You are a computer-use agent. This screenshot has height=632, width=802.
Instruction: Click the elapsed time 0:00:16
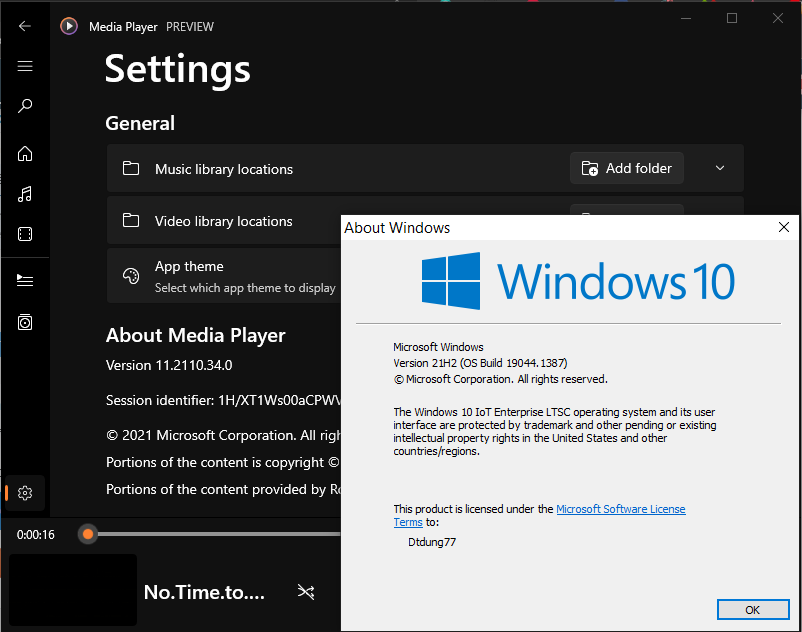(x=35, y=535)
